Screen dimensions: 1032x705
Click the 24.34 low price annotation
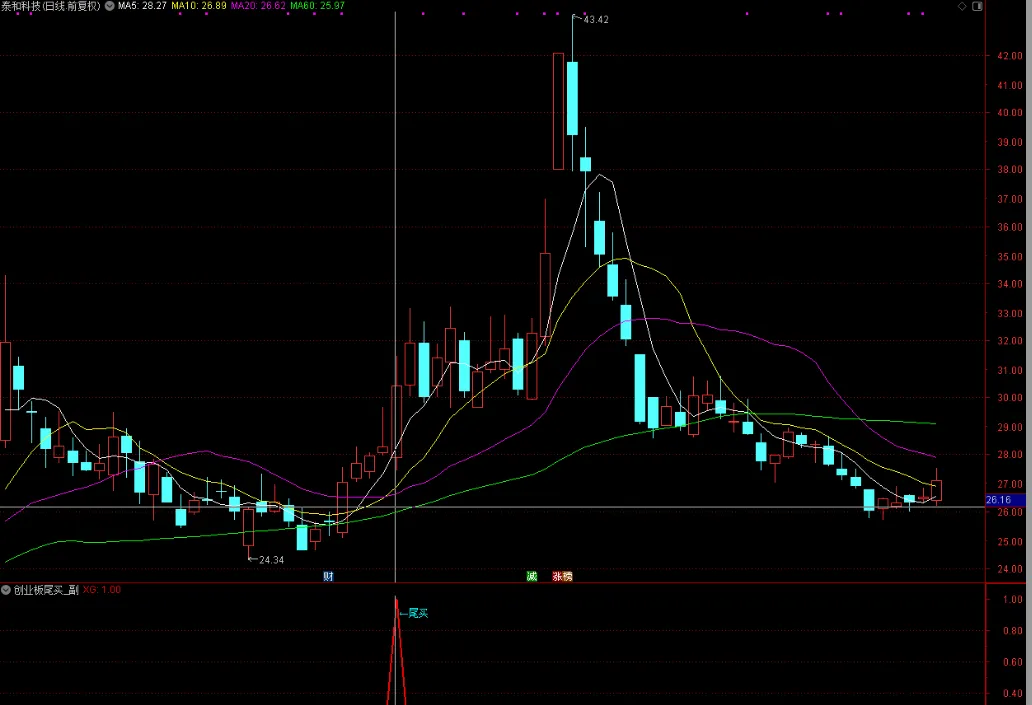[271, 560]
